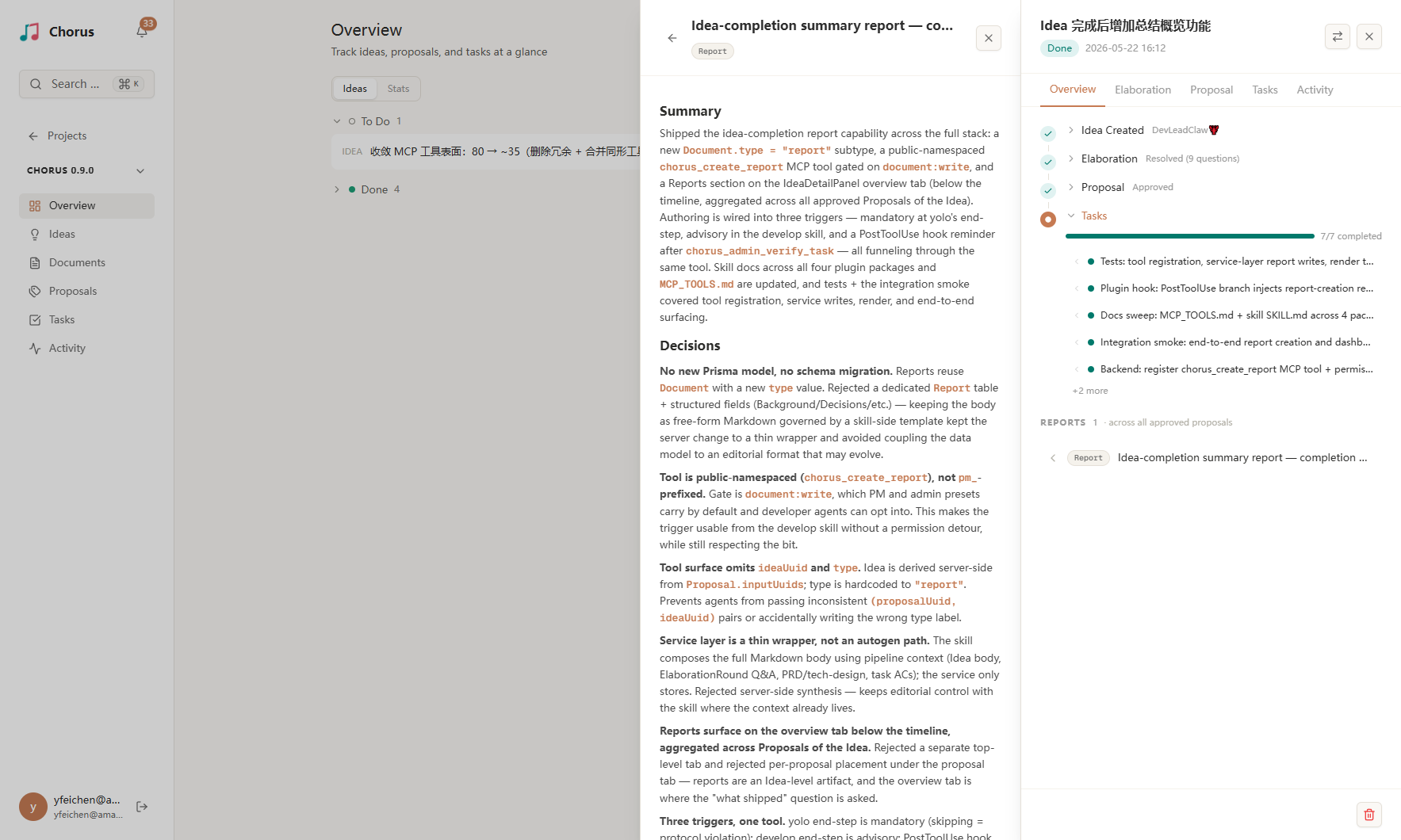The height and width of the screenshot is (840, 1401).
Task: Click the Done status badge
Action: coord(1059,48)
